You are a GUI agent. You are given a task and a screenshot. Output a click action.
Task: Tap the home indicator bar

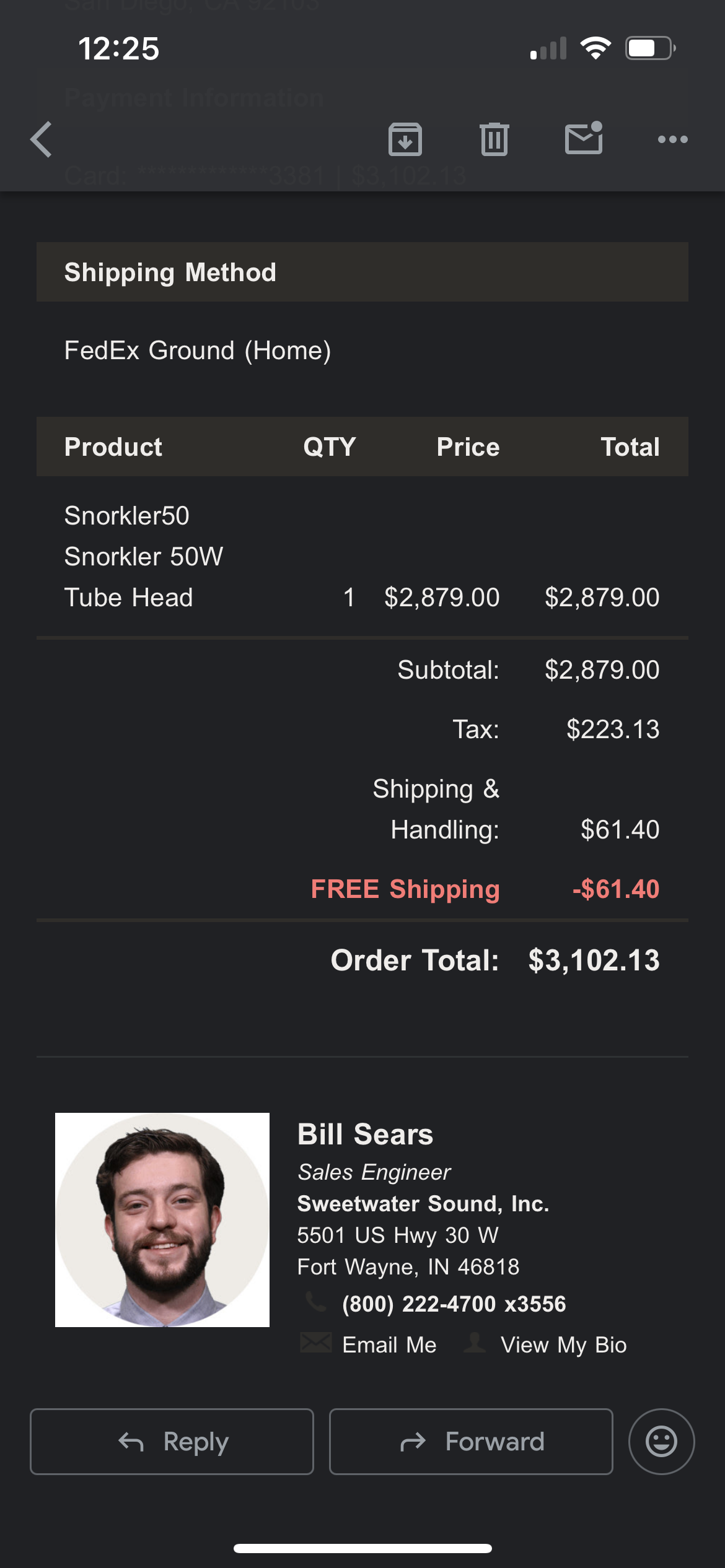point(362,1548)
